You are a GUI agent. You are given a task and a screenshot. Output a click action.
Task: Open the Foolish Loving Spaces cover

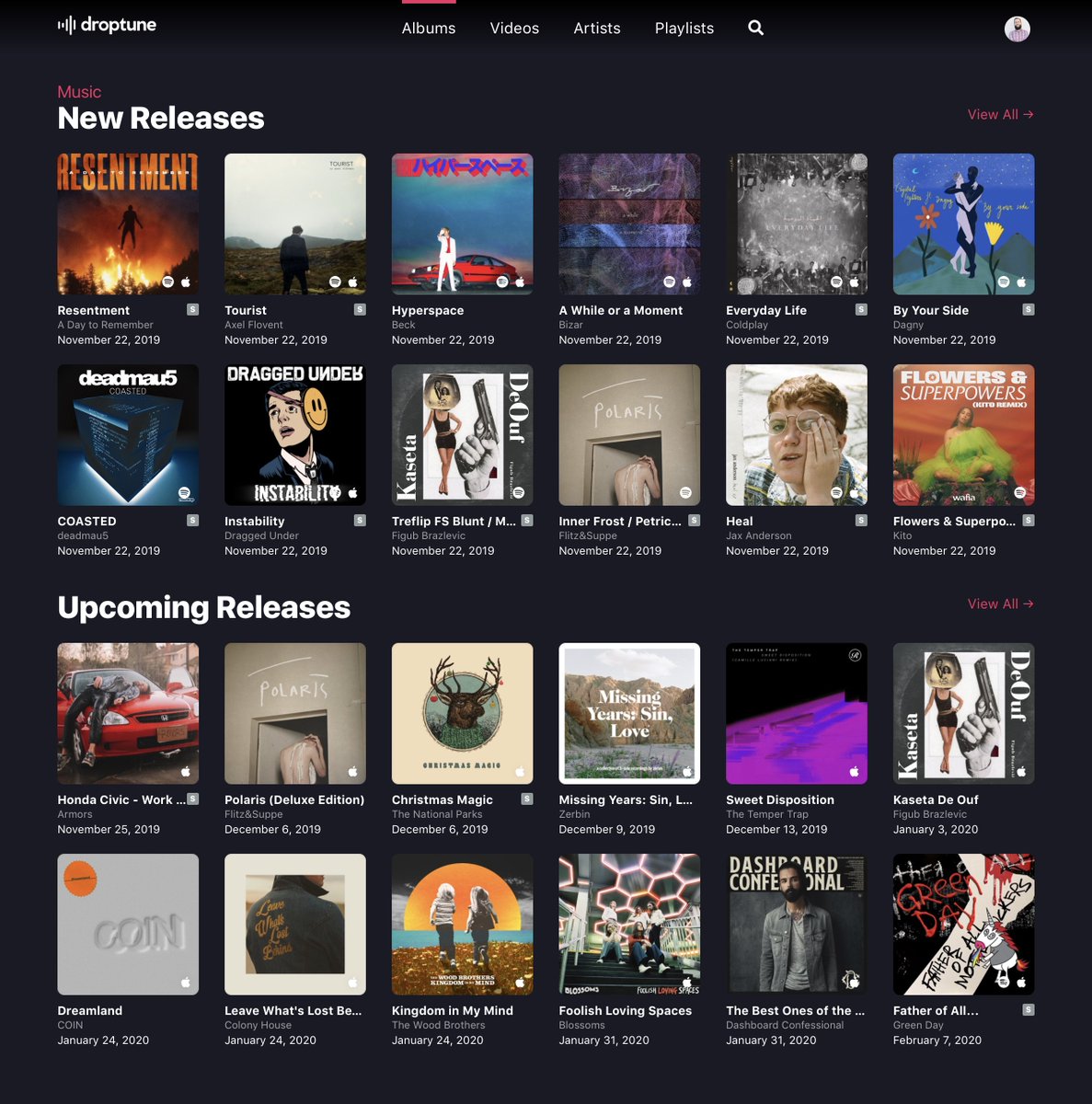(x=629, y=925)
